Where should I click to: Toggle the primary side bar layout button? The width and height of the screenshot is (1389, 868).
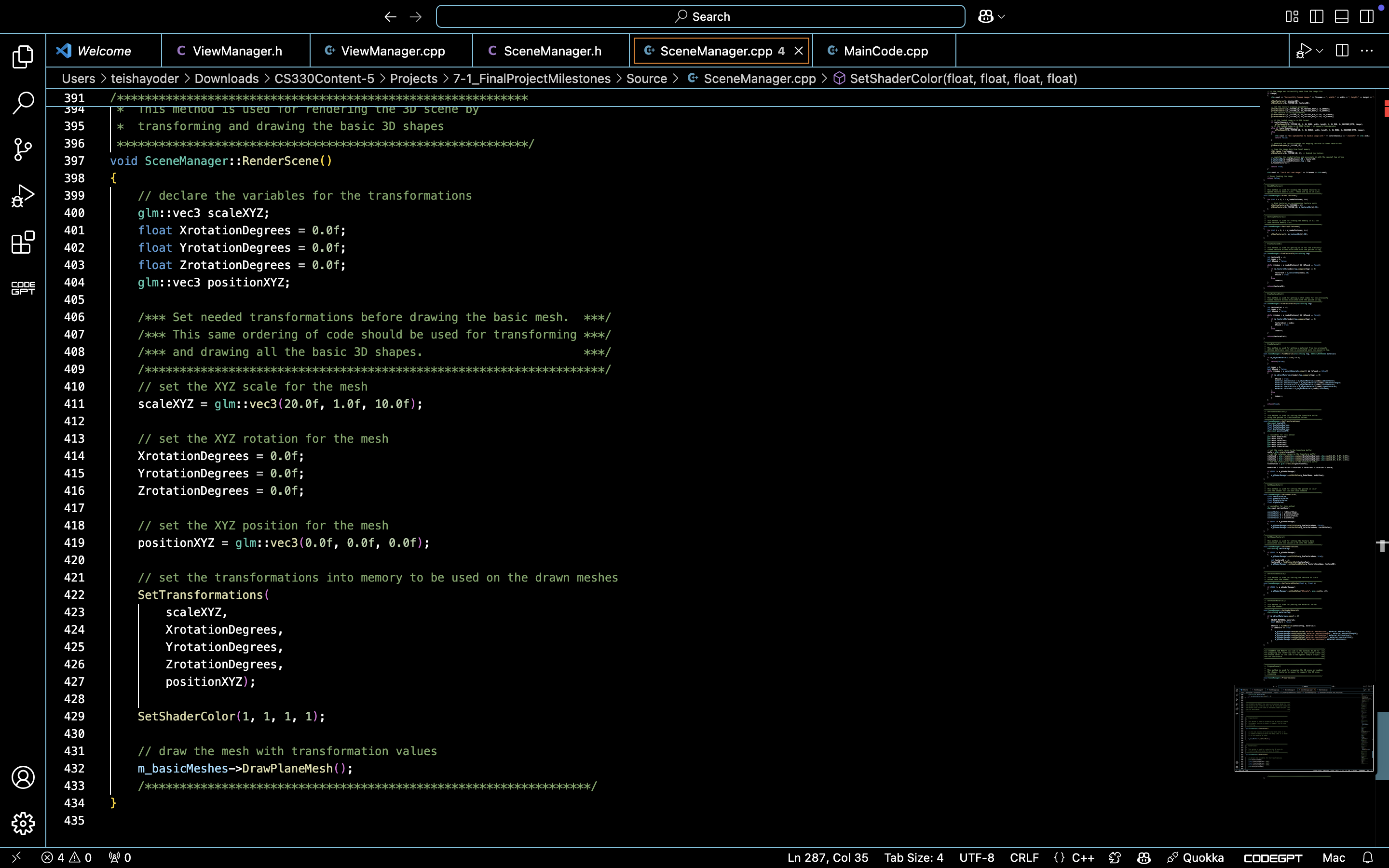(1317, 17)
